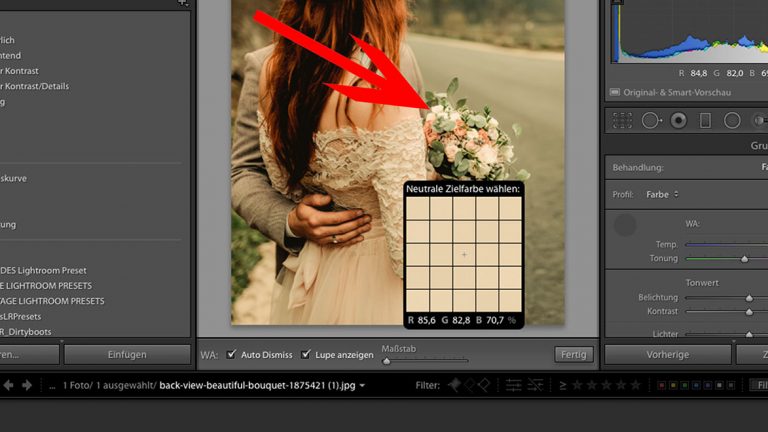768x432 pixels.
Task: Toggle the Lupe anzeigen checkbox
Action: click(x=306, y=354)
